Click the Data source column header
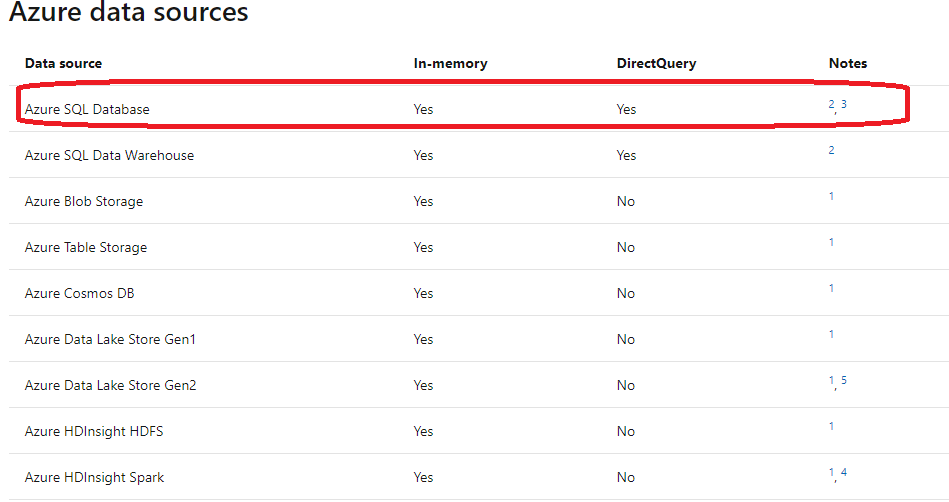 (x=63, y=63)
